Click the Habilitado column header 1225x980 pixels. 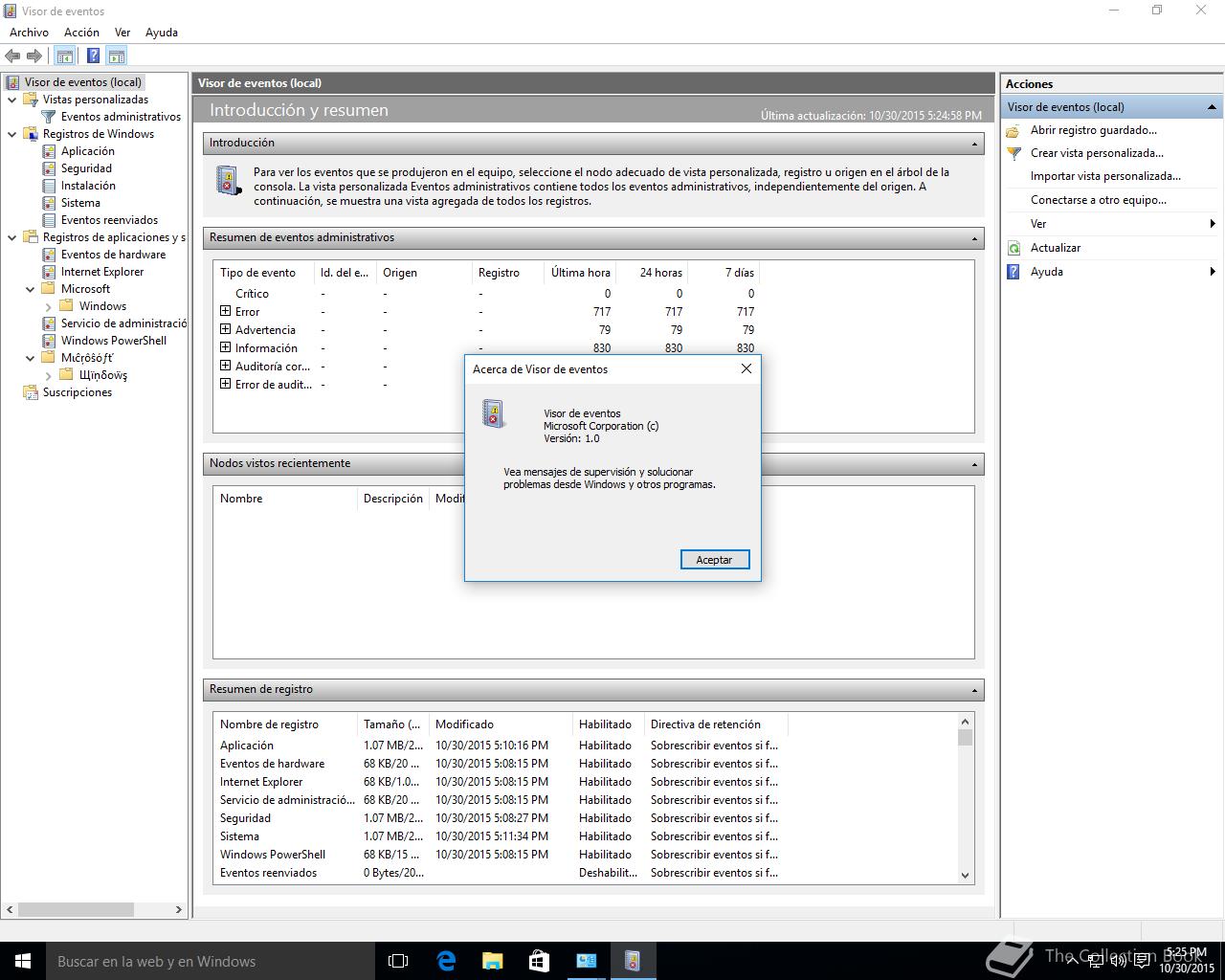point(608,724)
